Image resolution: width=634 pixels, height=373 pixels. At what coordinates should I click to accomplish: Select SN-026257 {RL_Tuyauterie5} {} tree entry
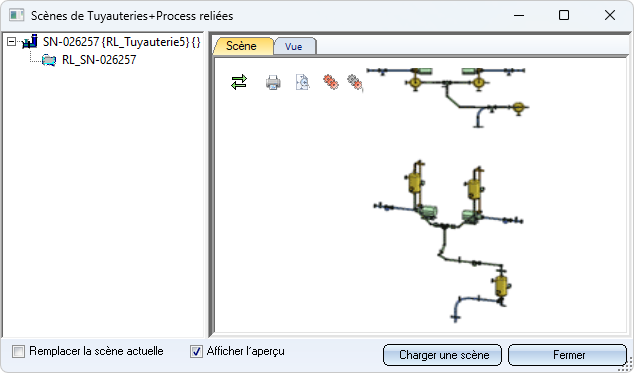(122, 42)
